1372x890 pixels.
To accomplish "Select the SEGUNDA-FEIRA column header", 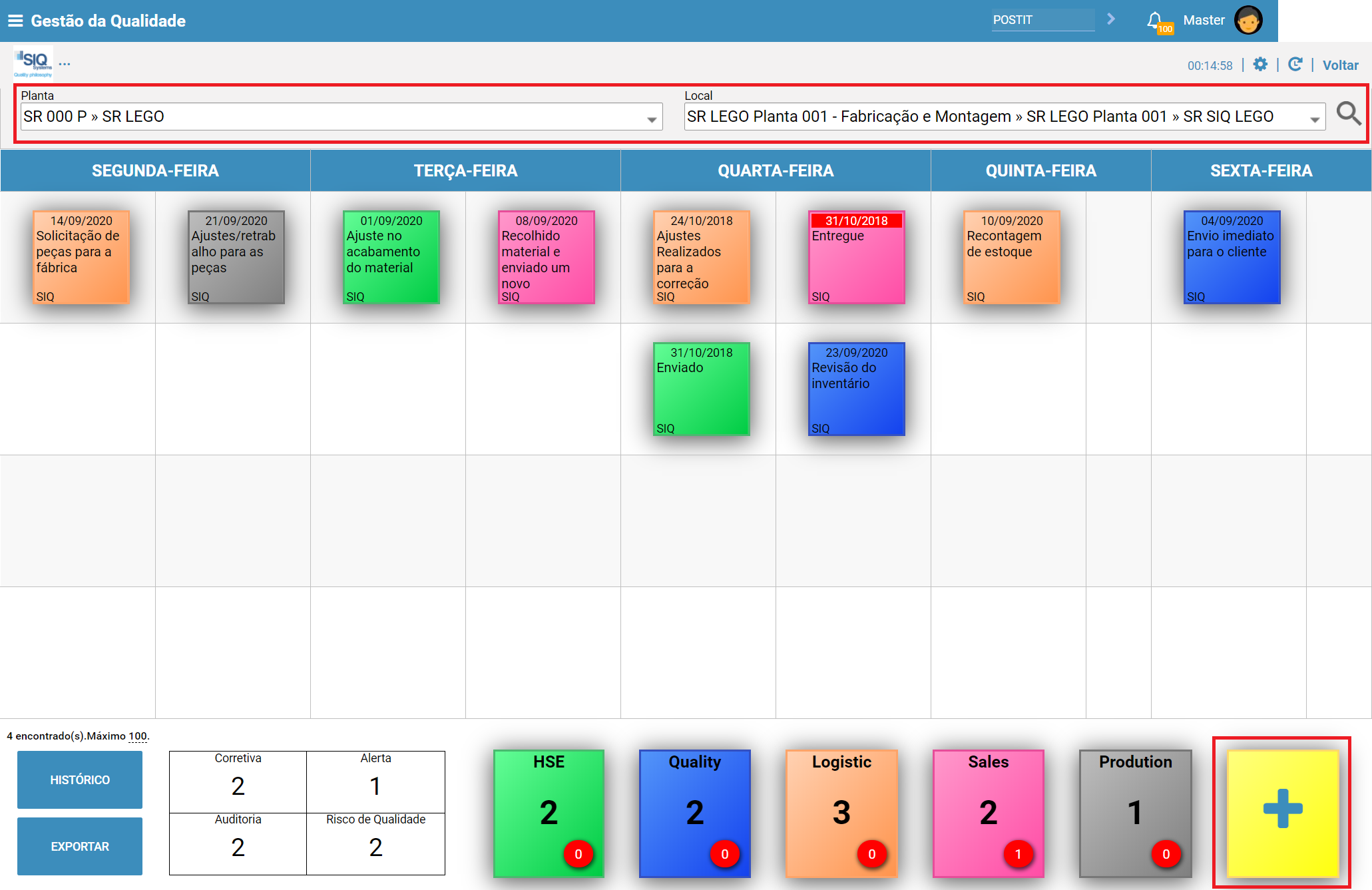I will pyautogui.click(x=155, y=170).
